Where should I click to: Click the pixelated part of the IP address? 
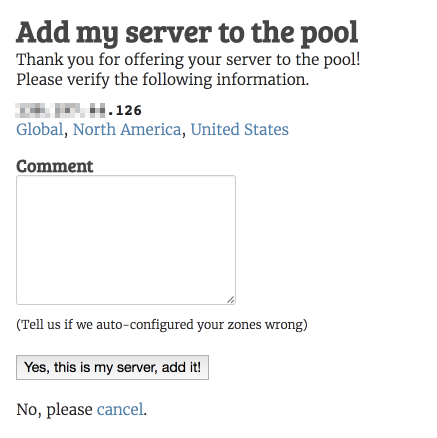click(60, 110)
